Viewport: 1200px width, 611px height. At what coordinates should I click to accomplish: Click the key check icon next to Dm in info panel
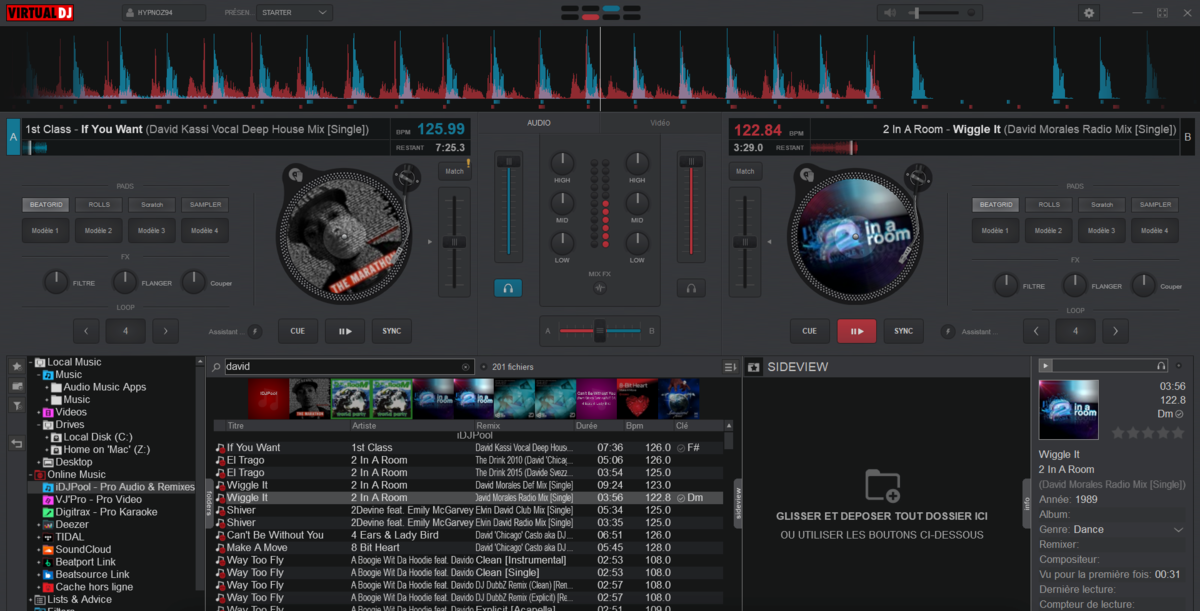[1179, 414]
